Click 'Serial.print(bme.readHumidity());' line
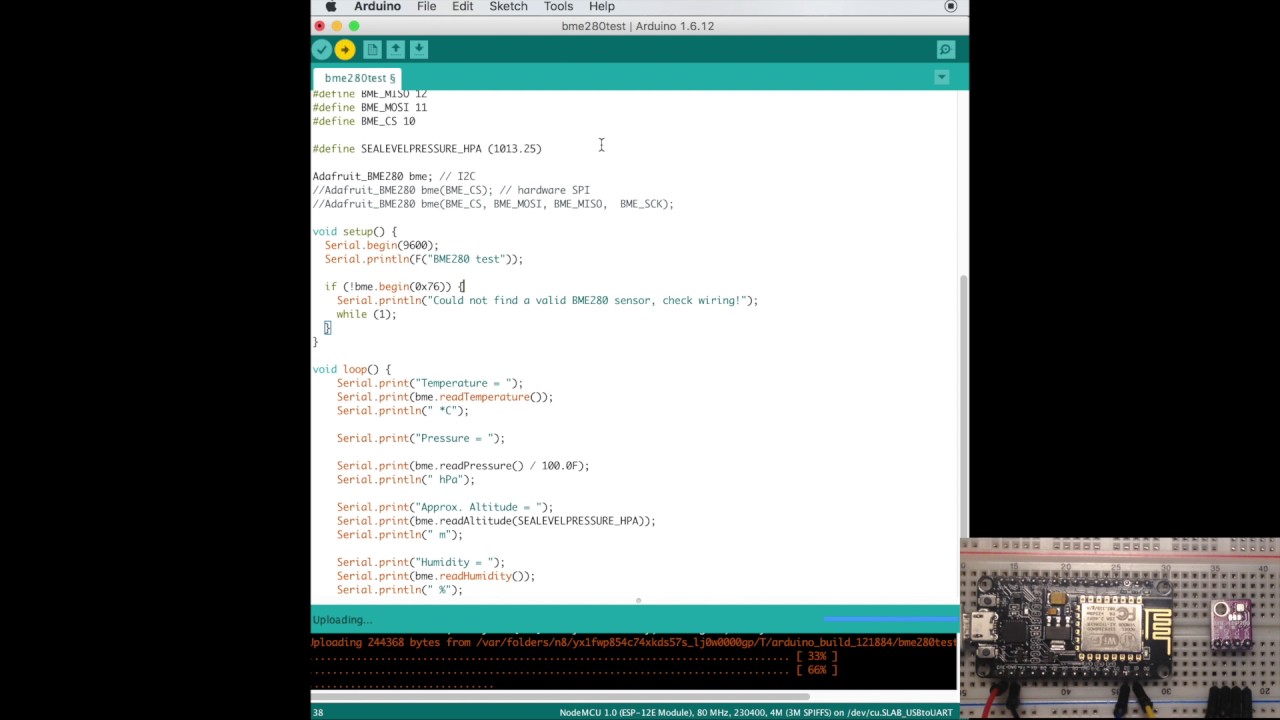Image resolution: width=1280 pixels, height=720 pixels. (x=435, y=576)
